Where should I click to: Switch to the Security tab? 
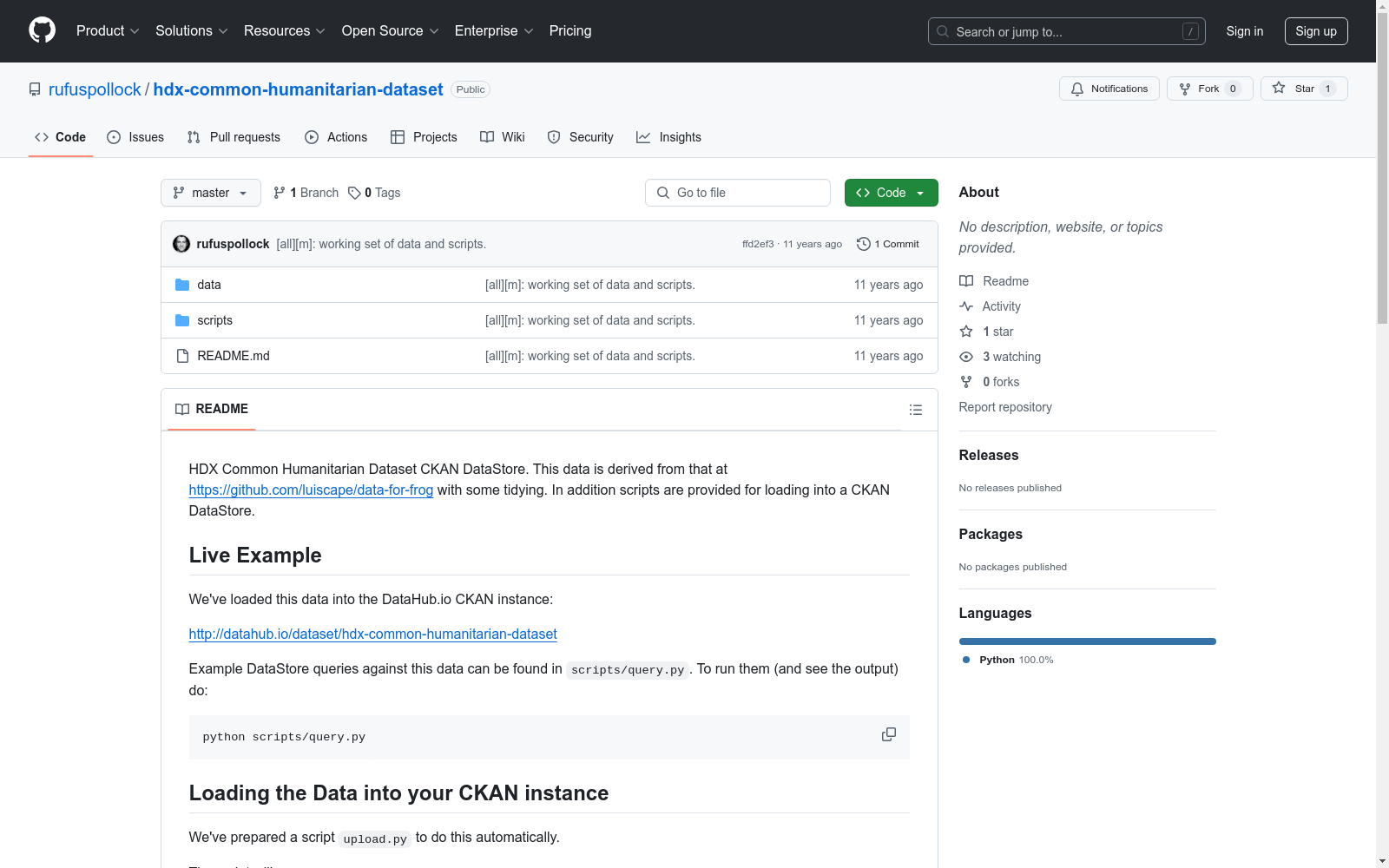[x=581, y=137]
